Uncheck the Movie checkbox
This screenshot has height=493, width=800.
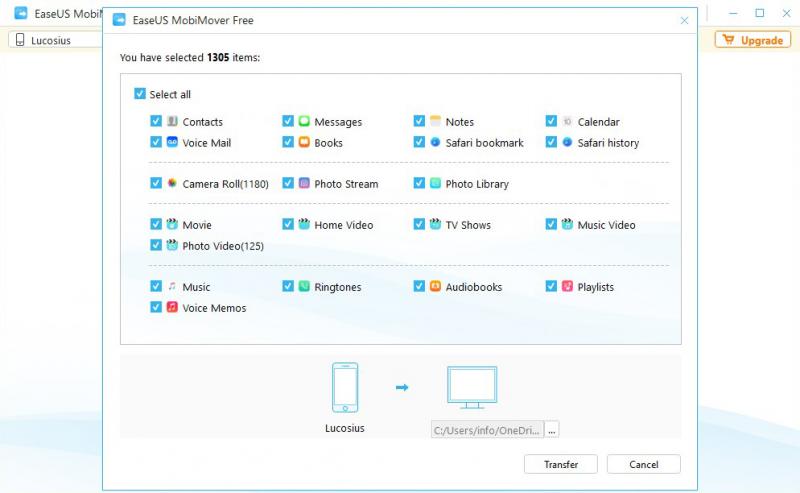click(156, 224)
